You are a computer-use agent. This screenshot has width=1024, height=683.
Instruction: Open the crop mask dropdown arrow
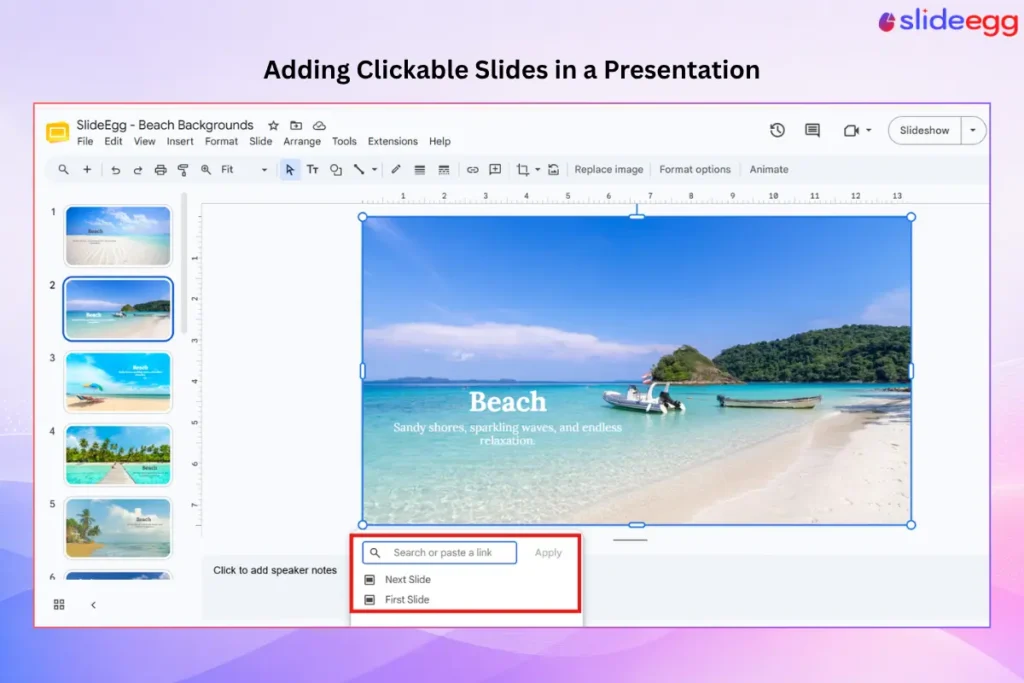[537, 170]
